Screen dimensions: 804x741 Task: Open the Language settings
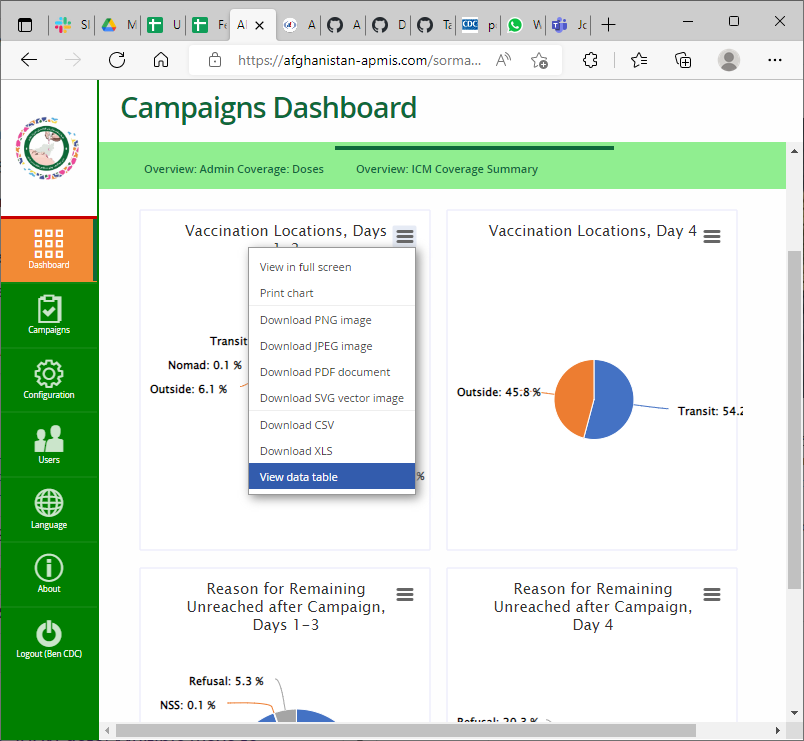click(x=48, y=509)
